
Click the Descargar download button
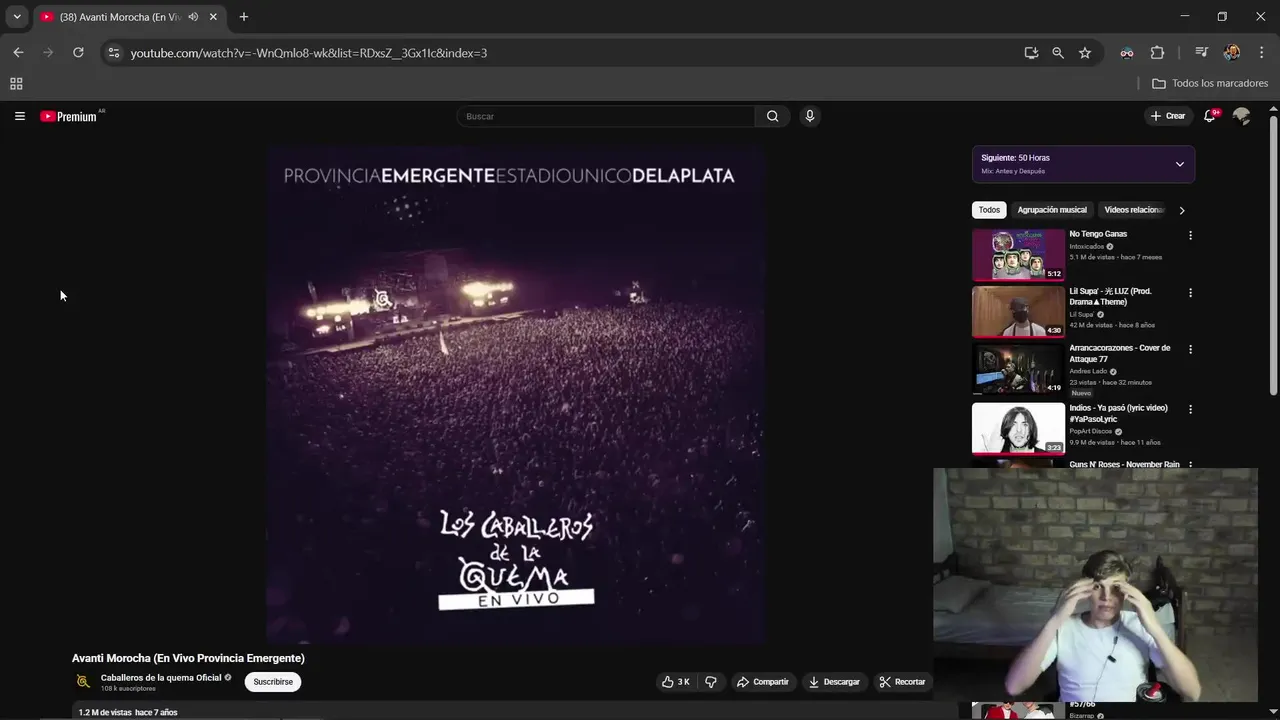tap(834, 682)
